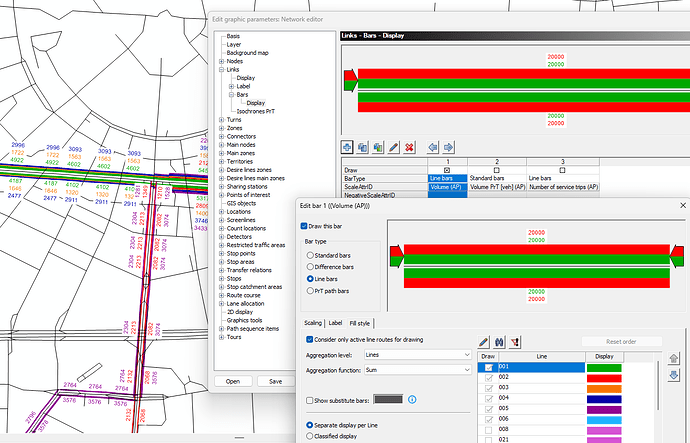Click the add new bar plus icon
The image size is (690, 443).
click(347, 147)
